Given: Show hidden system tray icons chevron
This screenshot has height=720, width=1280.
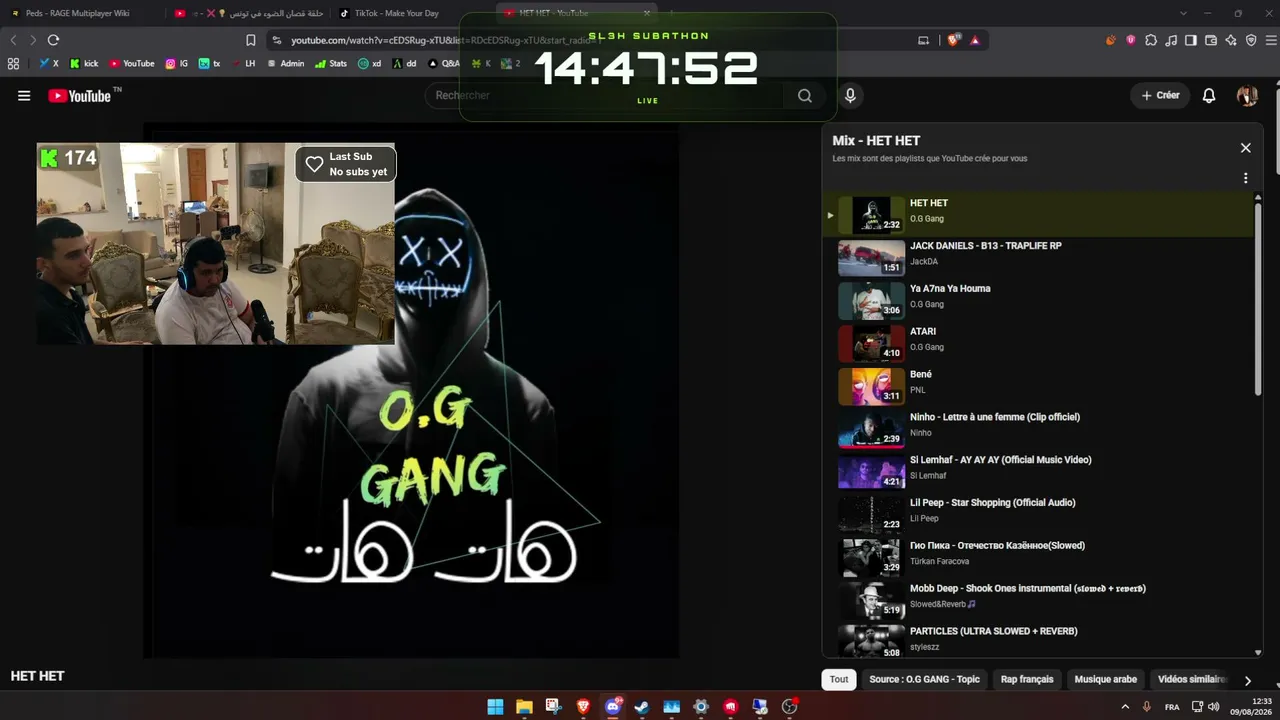Looking at the screenshot, I should pyautogui.click(x=1125, y=707).
